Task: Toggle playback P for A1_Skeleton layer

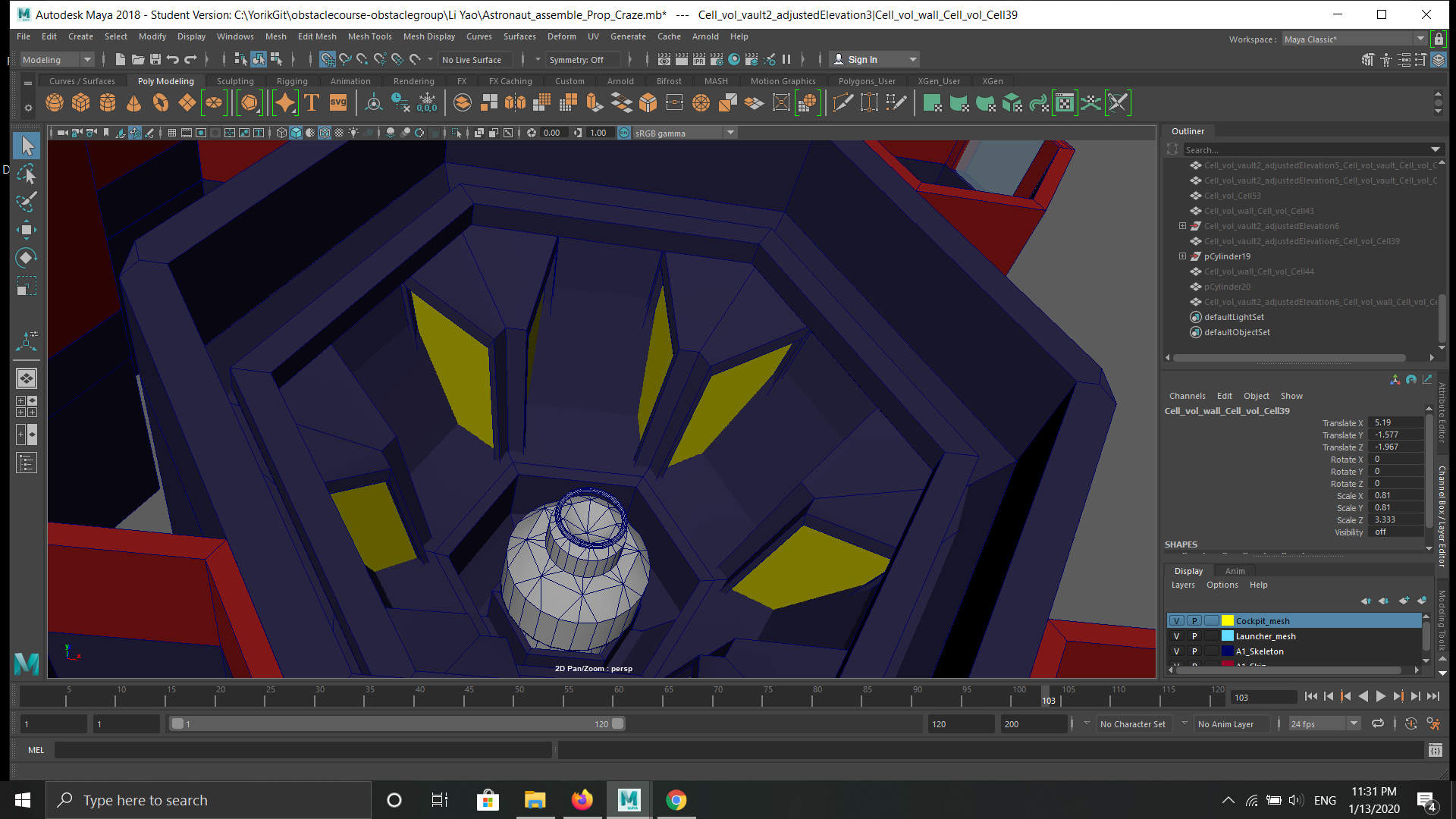Action: coord(1194,651)
